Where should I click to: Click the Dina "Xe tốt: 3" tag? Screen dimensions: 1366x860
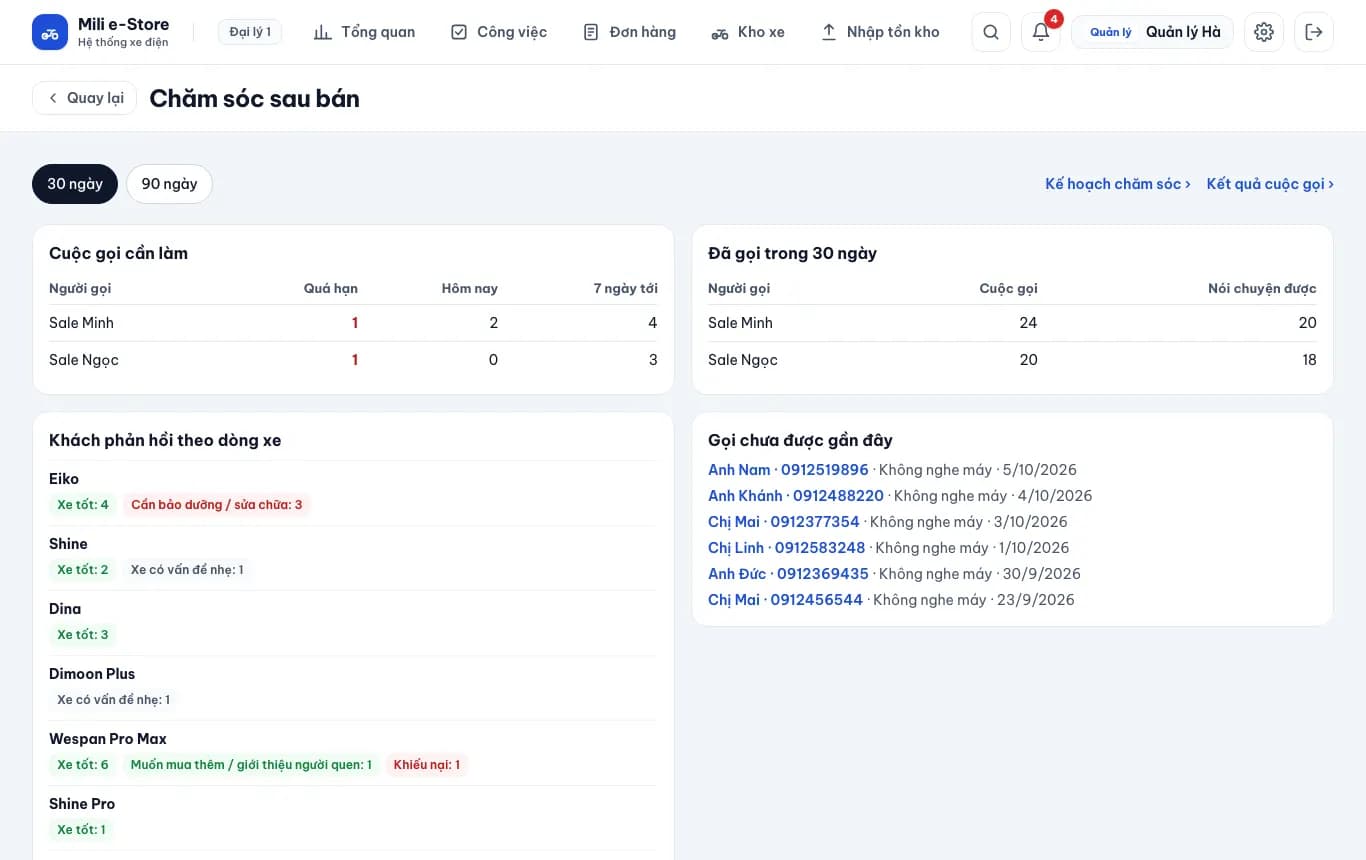click(83, 635)
